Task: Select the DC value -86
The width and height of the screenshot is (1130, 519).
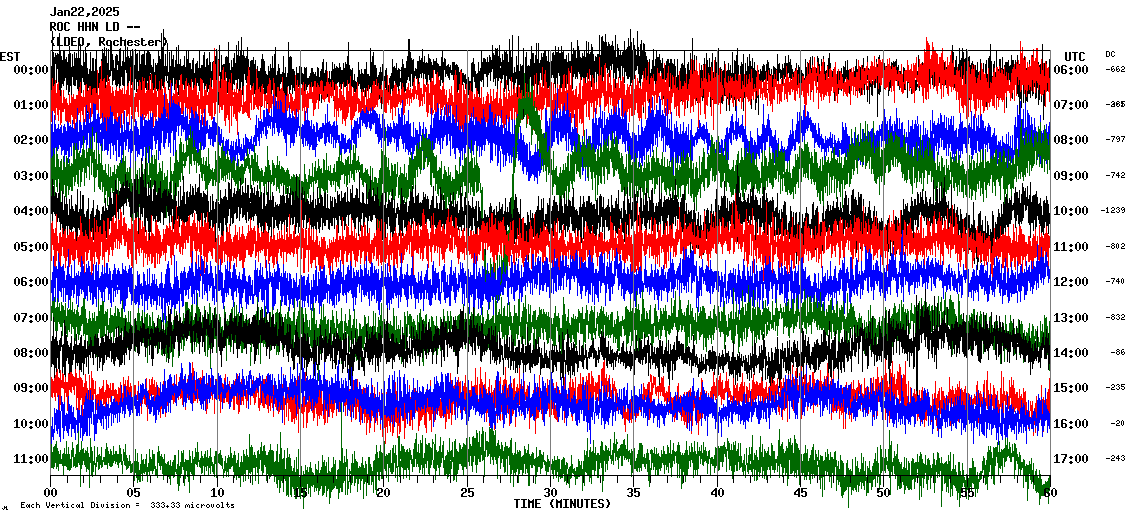Action: coord(1118,353)
